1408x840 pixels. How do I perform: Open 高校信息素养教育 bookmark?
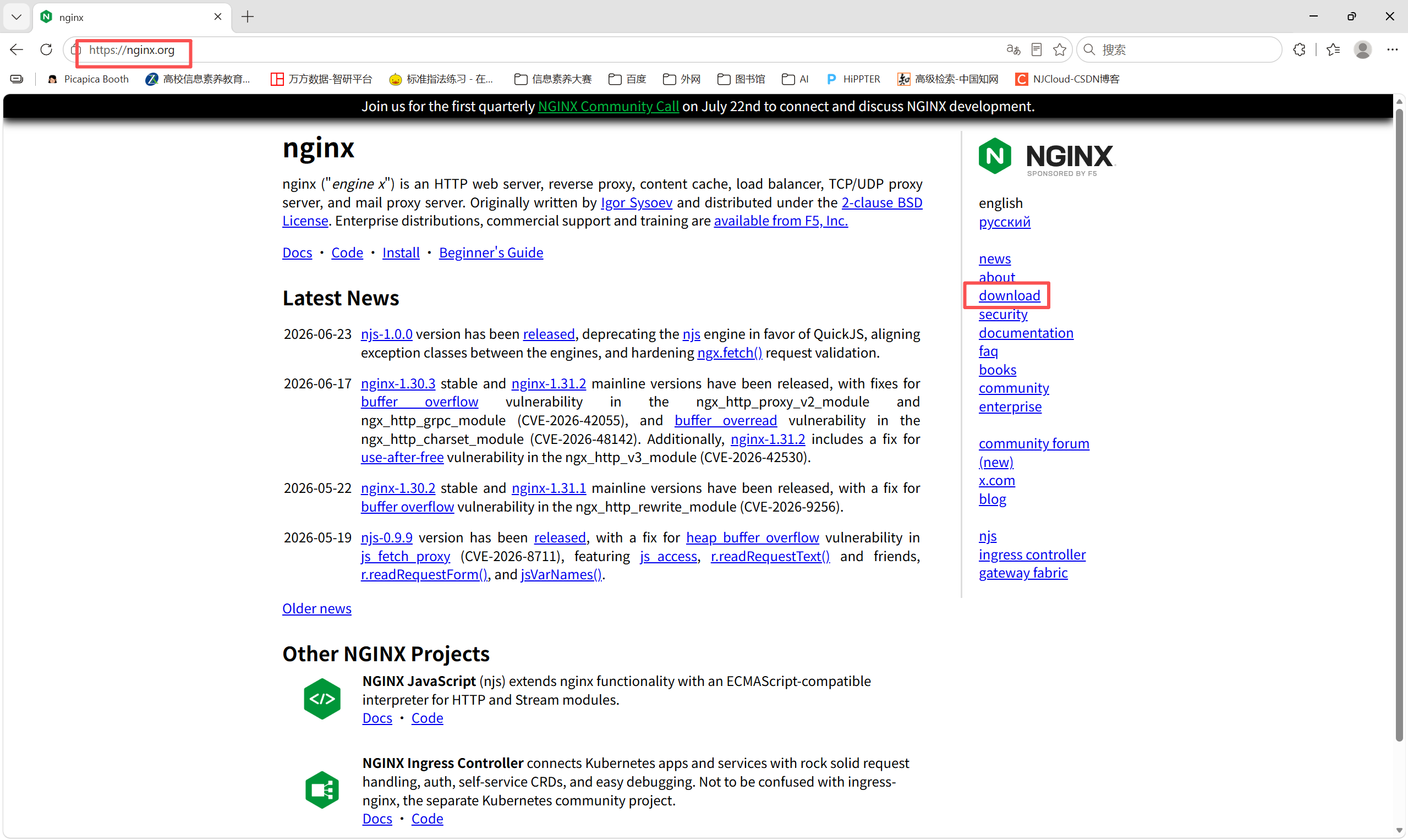pyautogui.click(x=198, y=79)
